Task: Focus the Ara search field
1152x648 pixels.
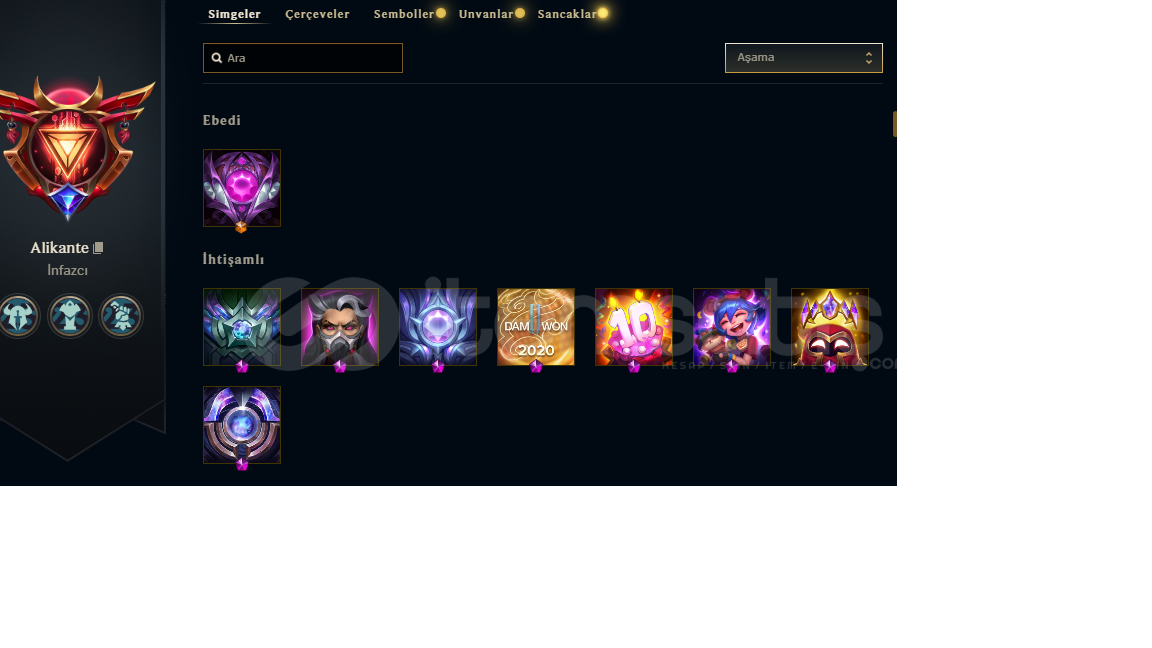Action: [303, 58]
